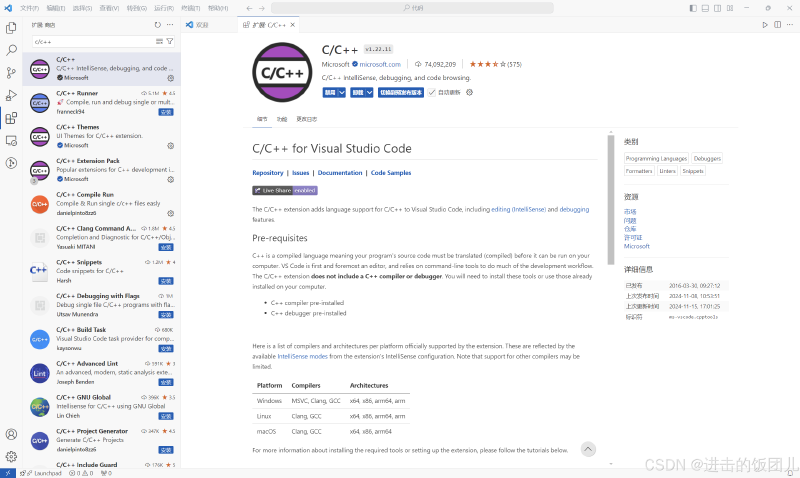Open the Source Control view
Image resolution: width=800 pixels, height=478 pixels.
click(x=11, y=72)
